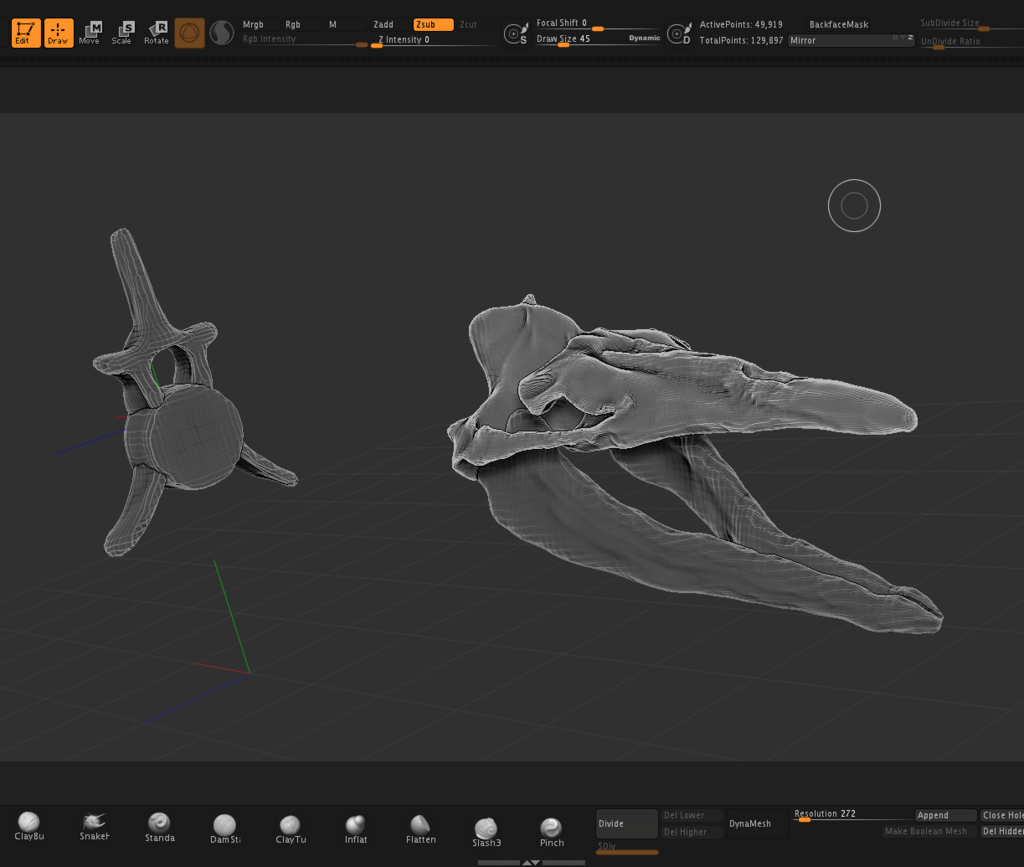Select the Pinch brush
1024x867 pixels.
pyautogui.click(x=551, y=832)
